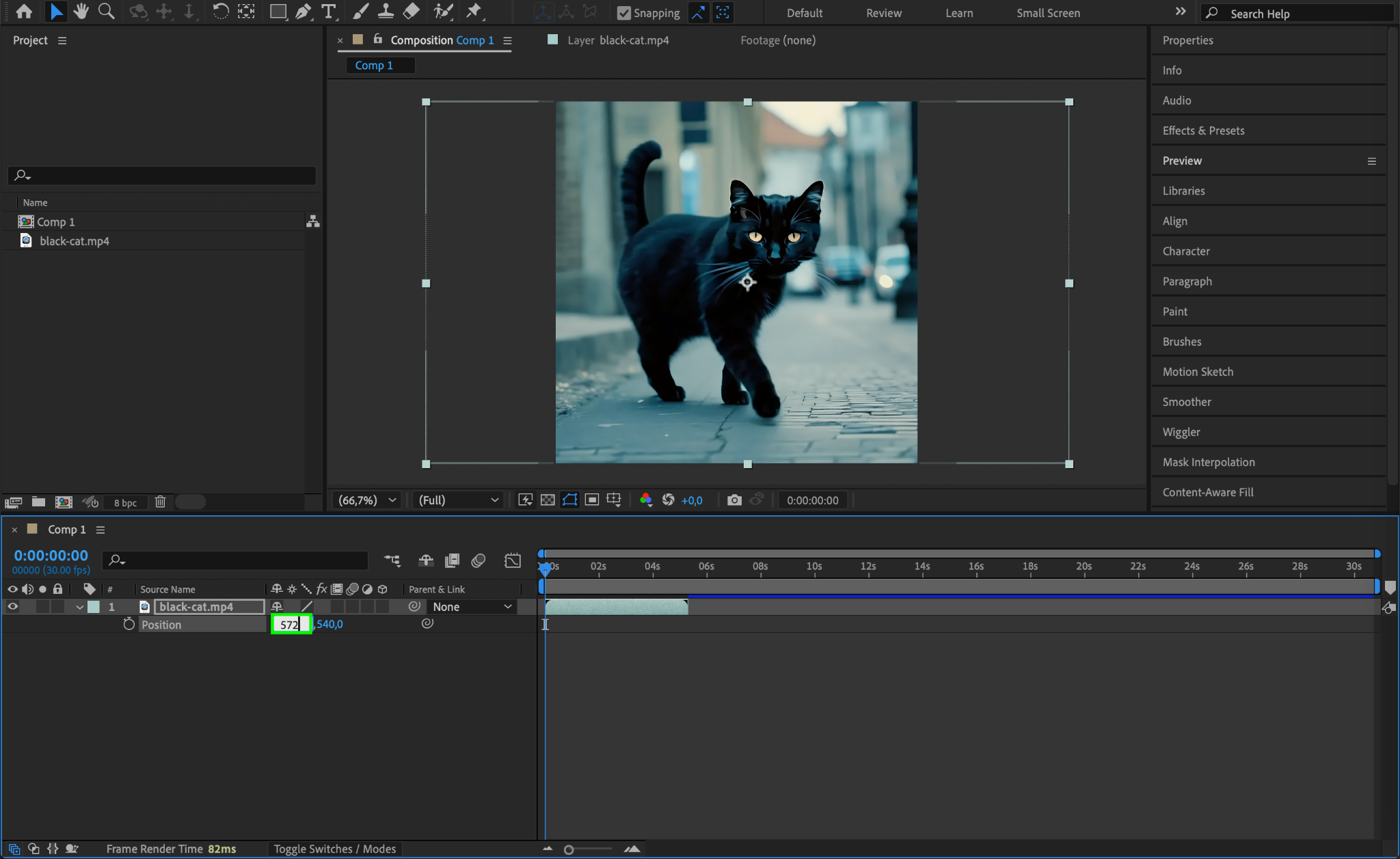Take a snapshot with camera icon
The image size is (1400, 859).
coord(734,500)
